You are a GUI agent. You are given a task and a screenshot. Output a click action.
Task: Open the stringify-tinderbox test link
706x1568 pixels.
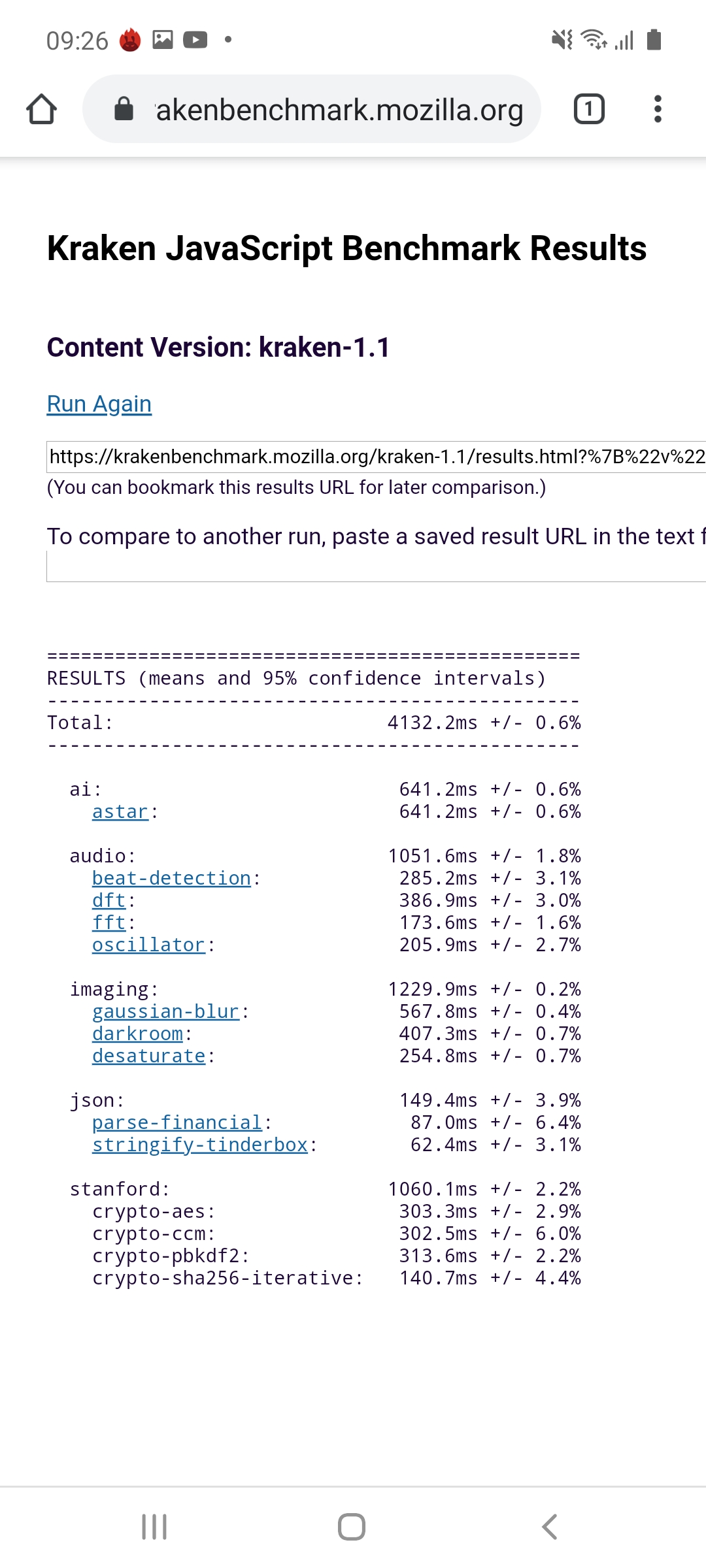[x=199, y=1145]
